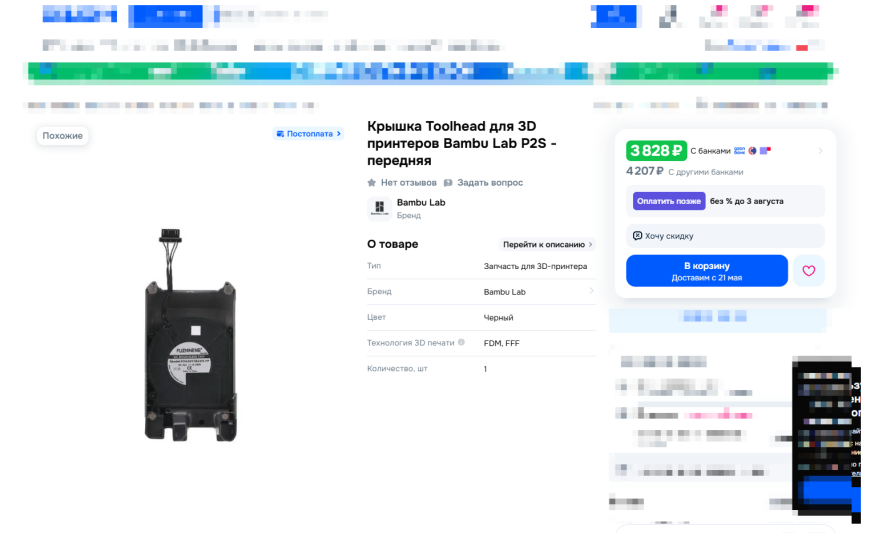Click the Похожие button

pyautogui.click(x=63, y=136)
